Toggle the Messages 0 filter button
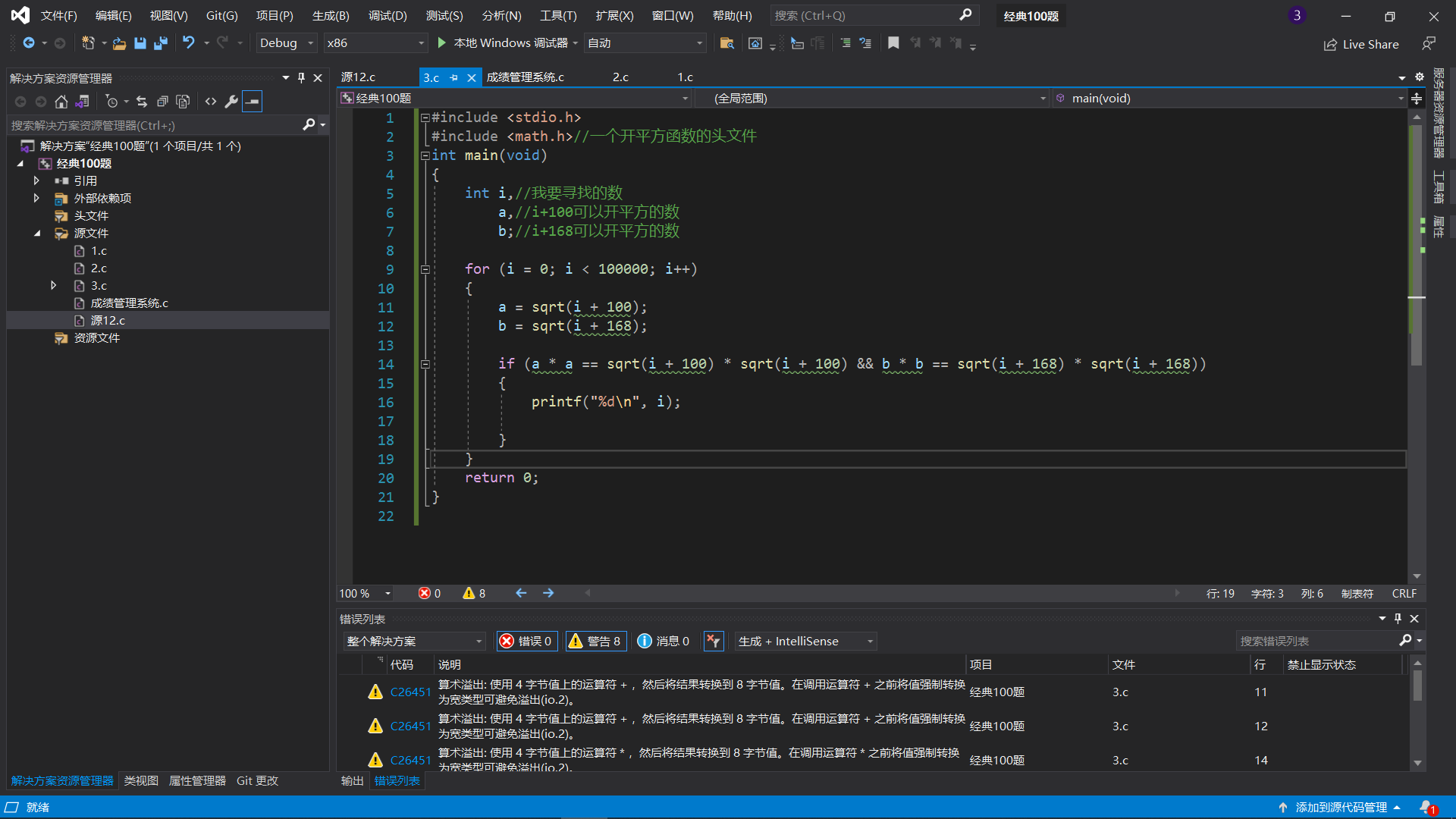 [664, 641]
